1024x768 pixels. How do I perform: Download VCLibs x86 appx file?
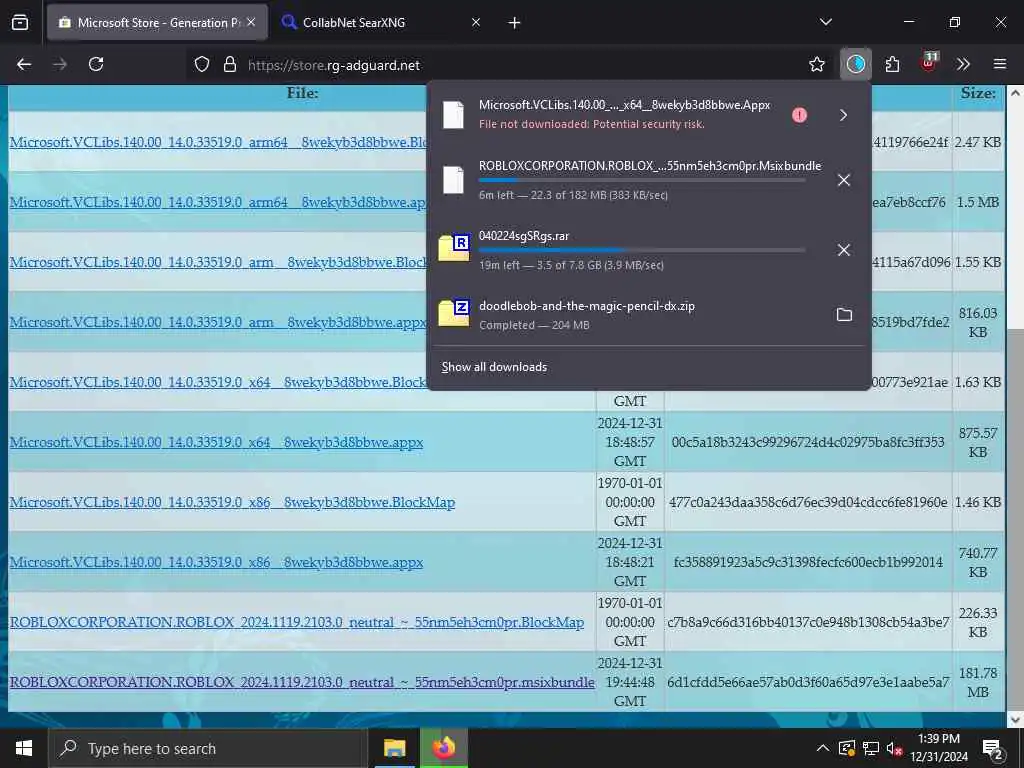(x=216, y=563)
